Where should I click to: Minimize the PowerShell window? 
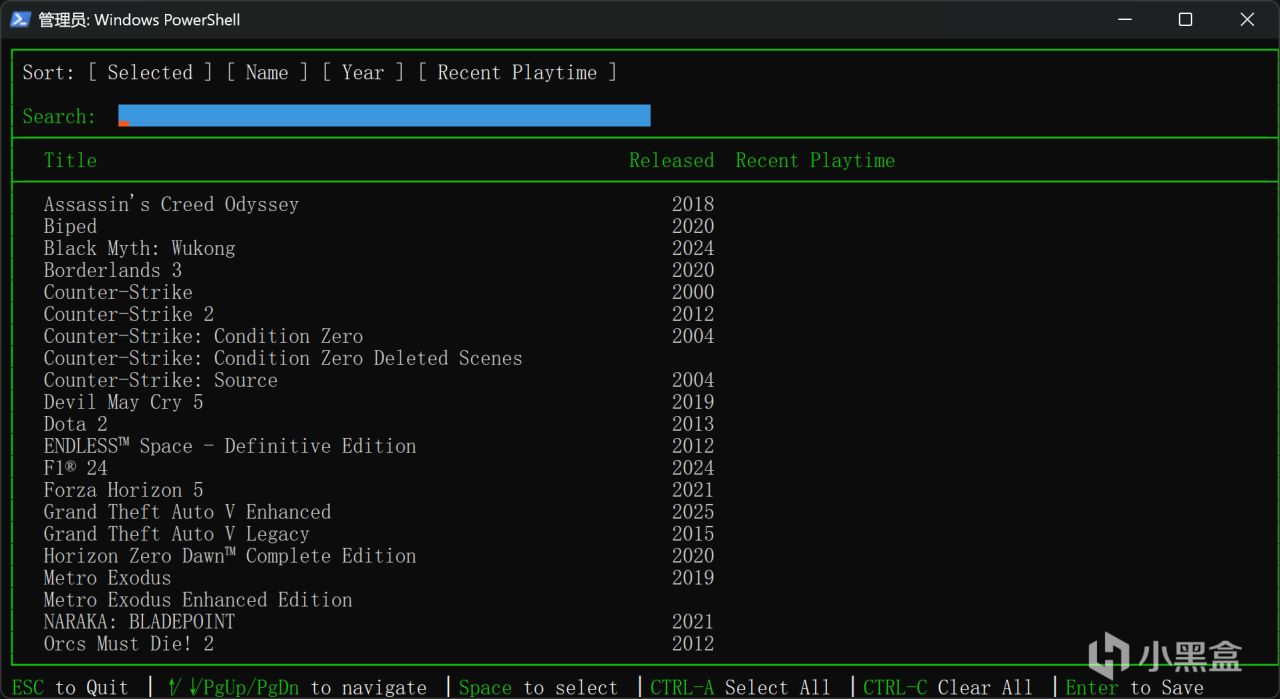1124,19
